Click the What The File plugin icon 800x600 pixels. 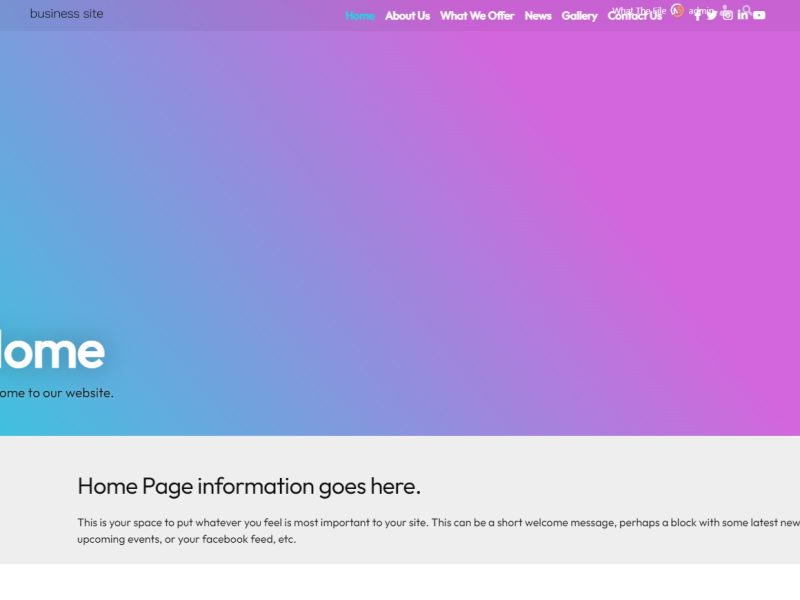click(x=676, y=10)
